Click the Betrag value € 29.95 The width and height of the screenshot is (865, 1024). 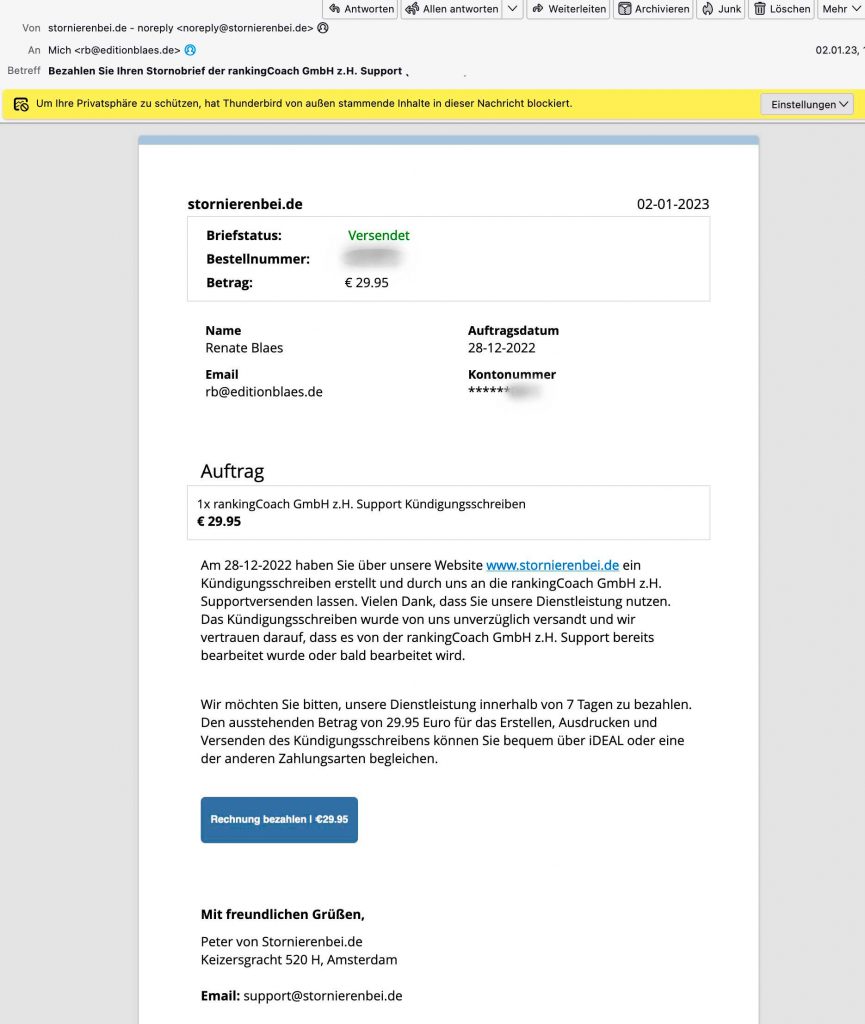click(x=366, y=283)
